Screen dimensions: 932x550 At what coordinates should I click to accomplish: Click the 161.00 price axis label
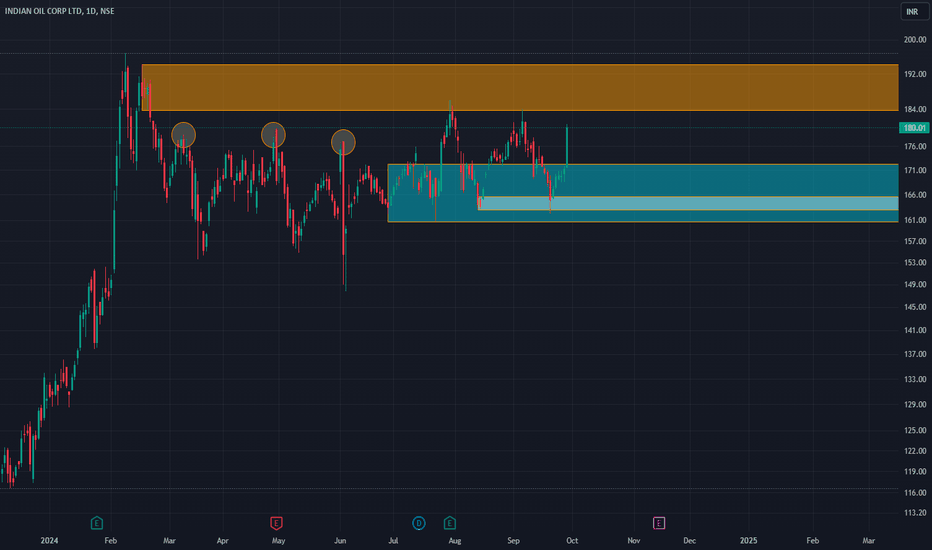point(915,220)
